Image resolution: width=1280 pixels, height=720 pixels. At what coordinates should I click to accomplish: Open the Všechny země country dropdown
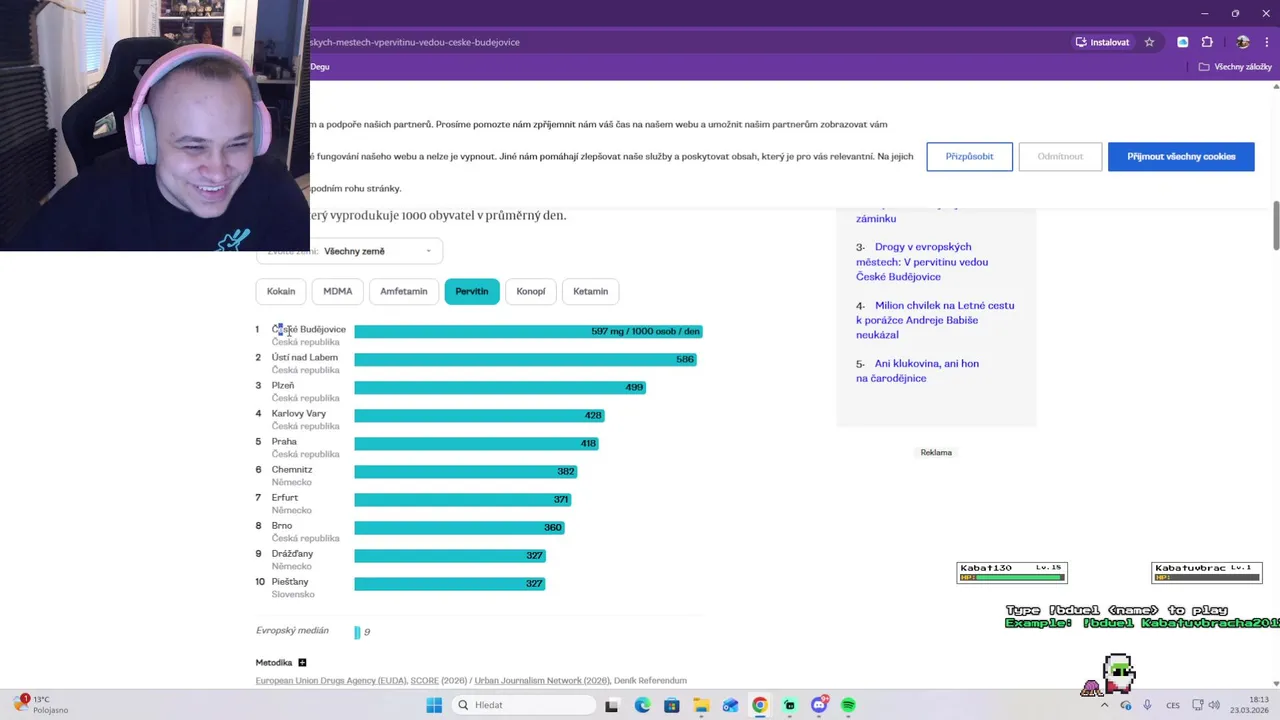(349, 251)
